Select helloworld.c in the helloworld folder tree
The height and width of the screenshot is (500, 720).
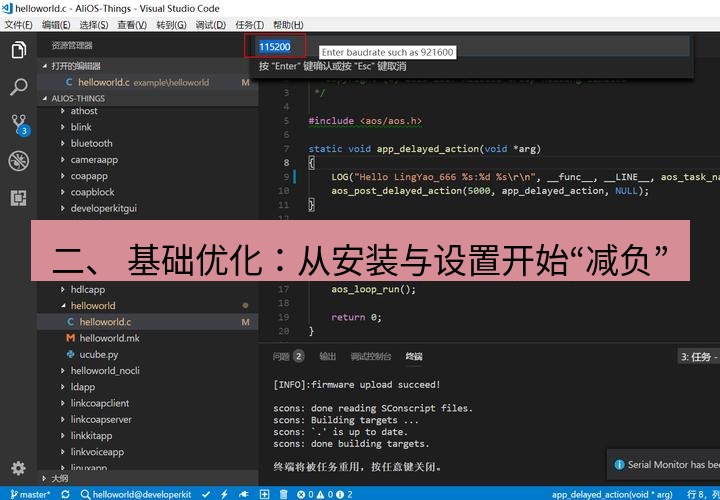tap(147, 322)
